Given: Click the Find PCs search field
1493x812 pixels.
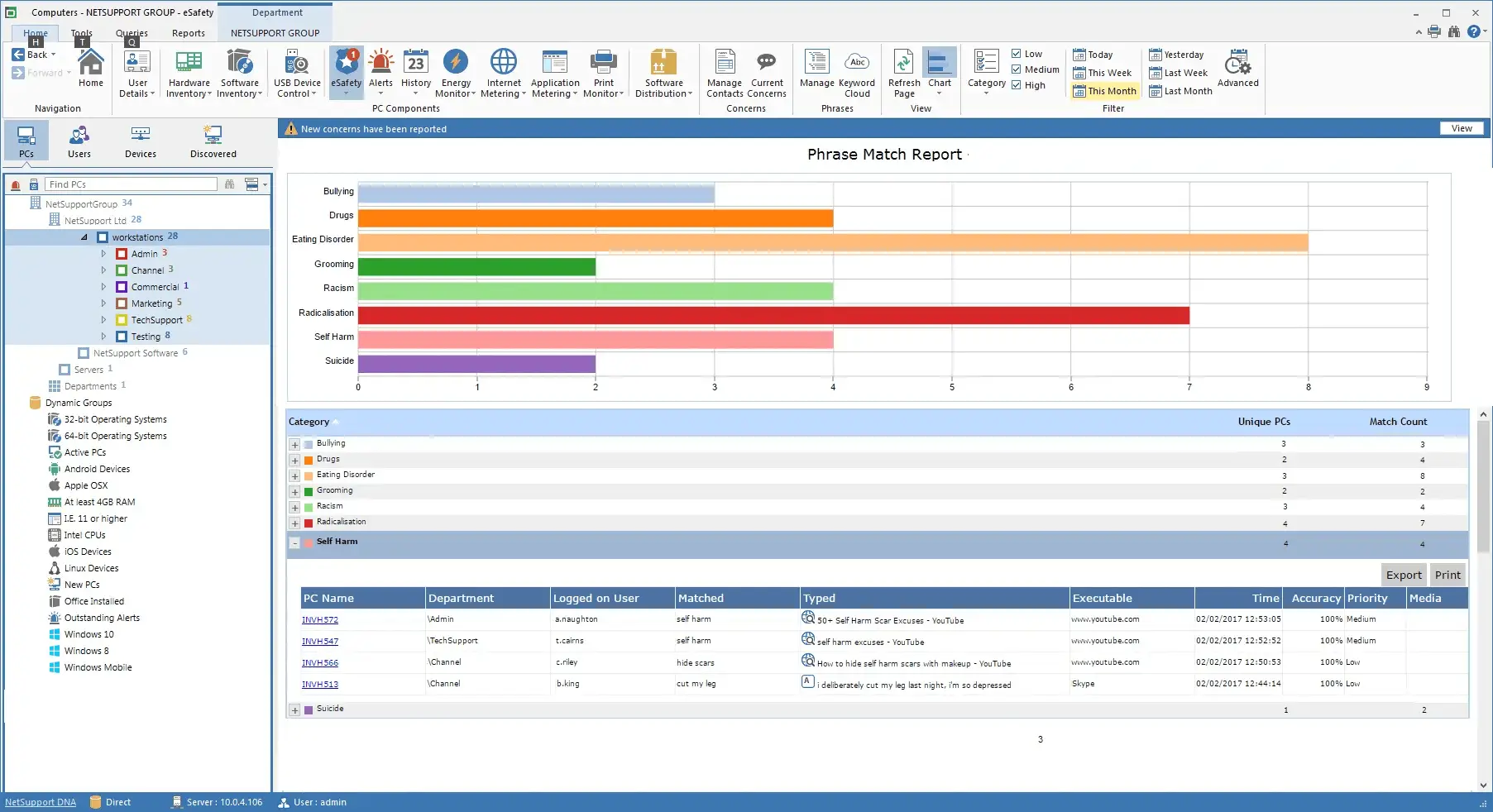Looking at the screenshot, I should point(131,184).
